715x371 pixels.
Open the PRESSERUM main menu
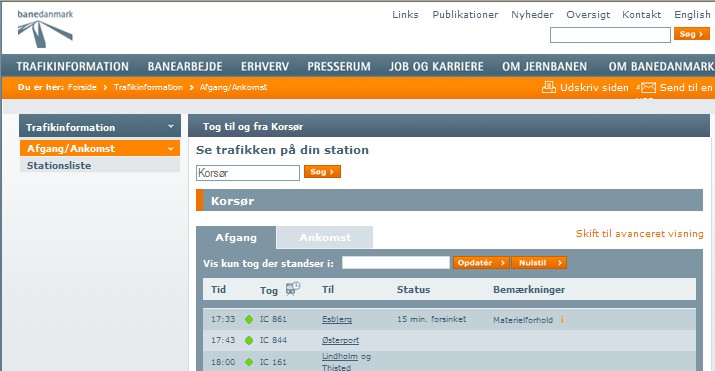(x=339, y=67)
